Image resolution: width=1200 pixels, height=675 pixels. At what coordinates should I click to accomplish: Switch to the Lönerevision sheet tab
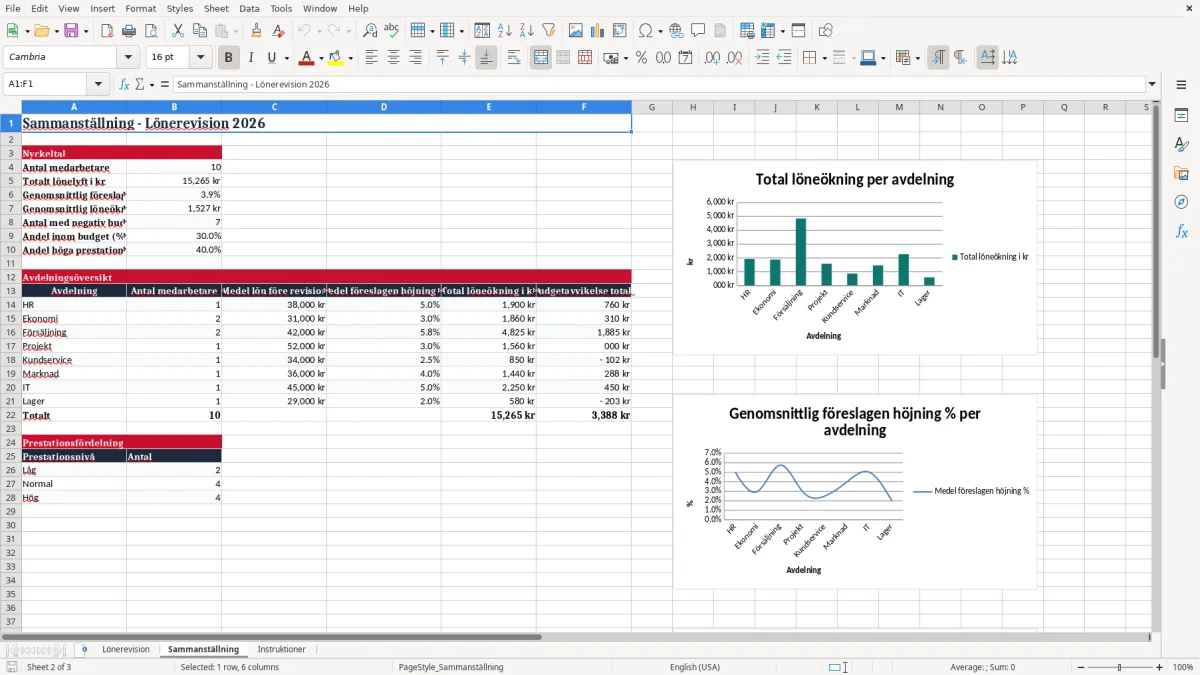(x=126, y=649)
